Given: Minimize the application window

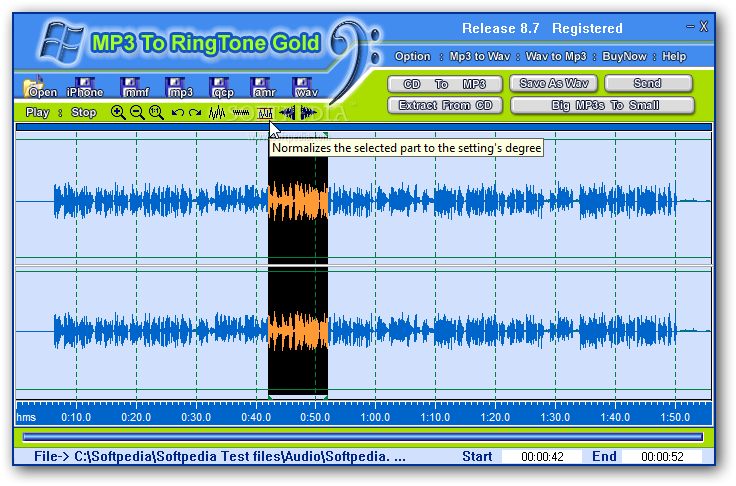Looking at the screenshot, I should [690, 27].
